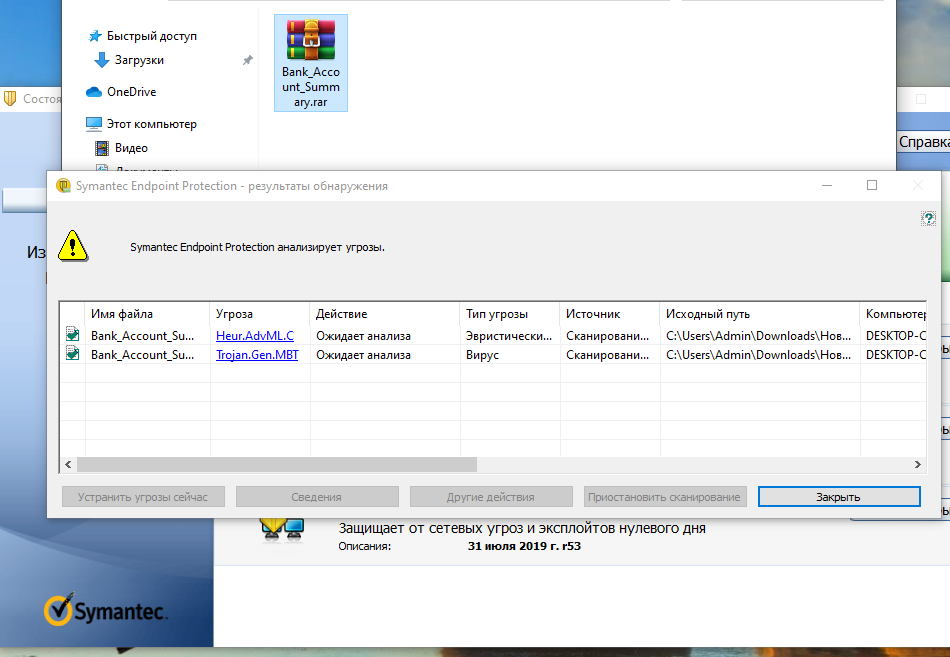Screen dimensions: 950x657
Task: Sort by Компьютер column header
Action: pos(893,314)
